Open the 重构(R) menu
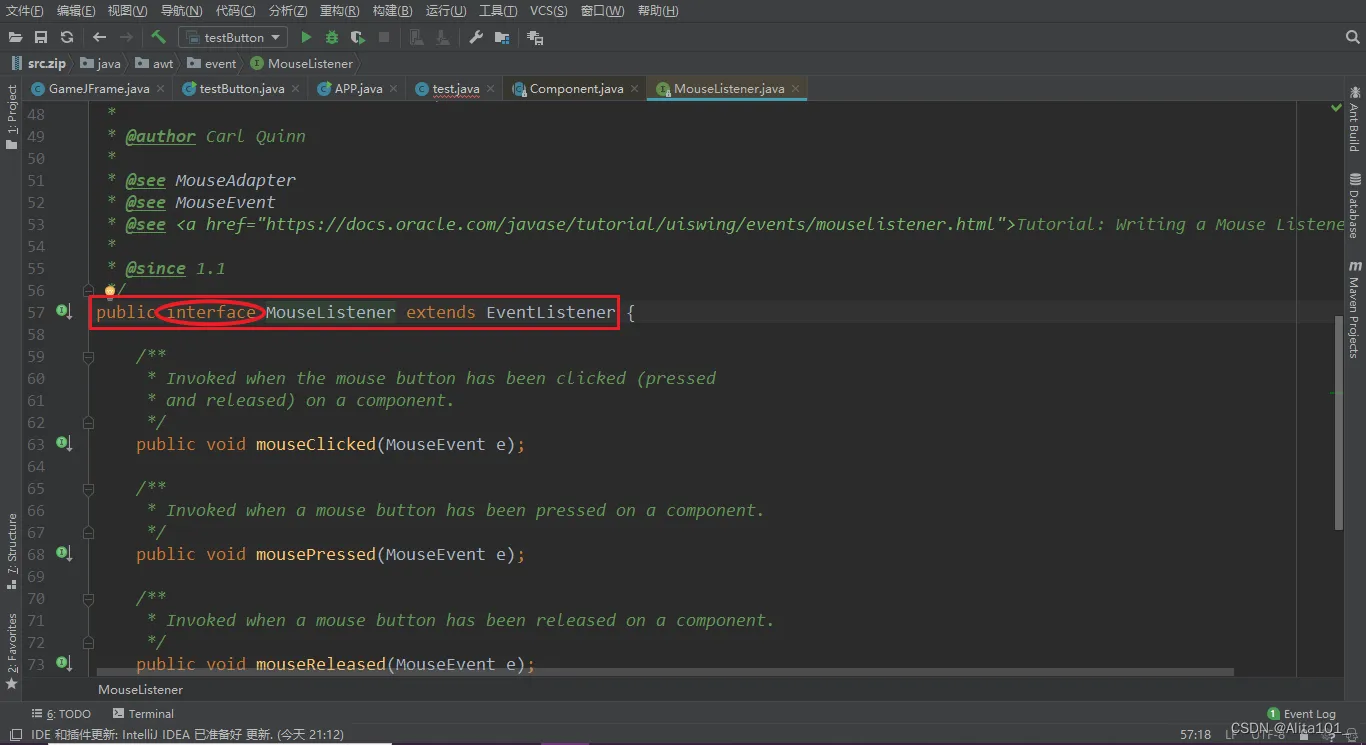This screenshot has height=745, width=1366. tap(340, 11)
